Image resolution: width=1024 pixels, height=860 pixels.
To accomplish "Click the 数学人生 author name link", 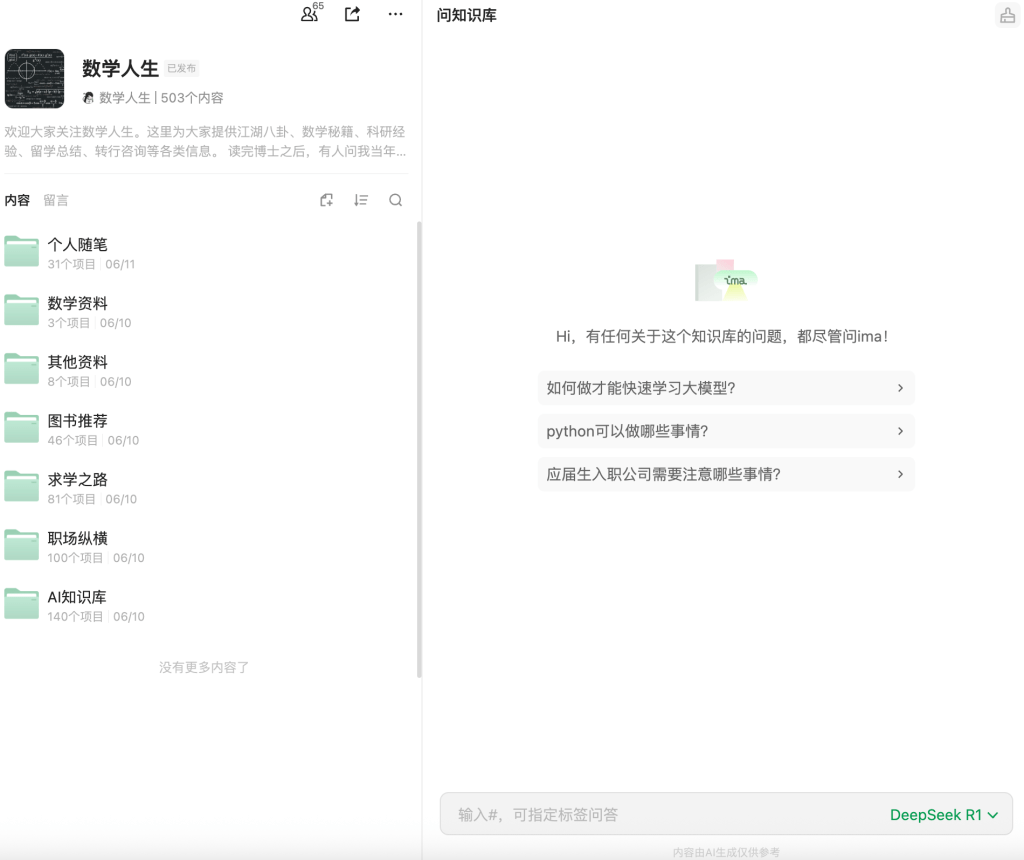I will pyautogui.click(x=124, y=98).
